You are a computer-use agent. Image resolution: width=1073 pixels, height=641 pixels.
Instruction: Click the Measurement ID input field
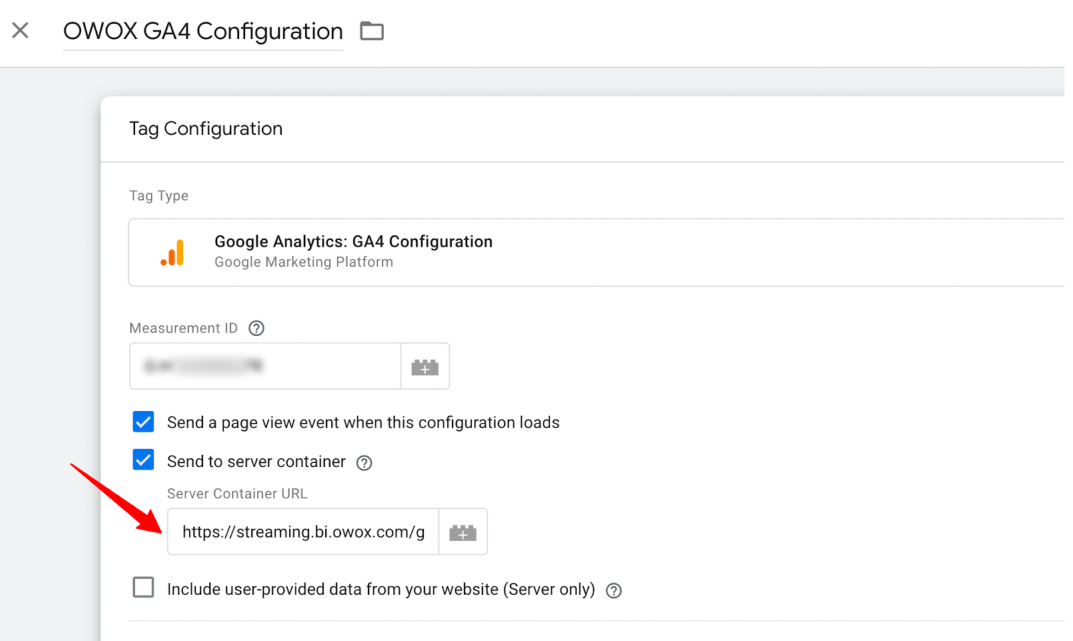click(x=265, y=366)
